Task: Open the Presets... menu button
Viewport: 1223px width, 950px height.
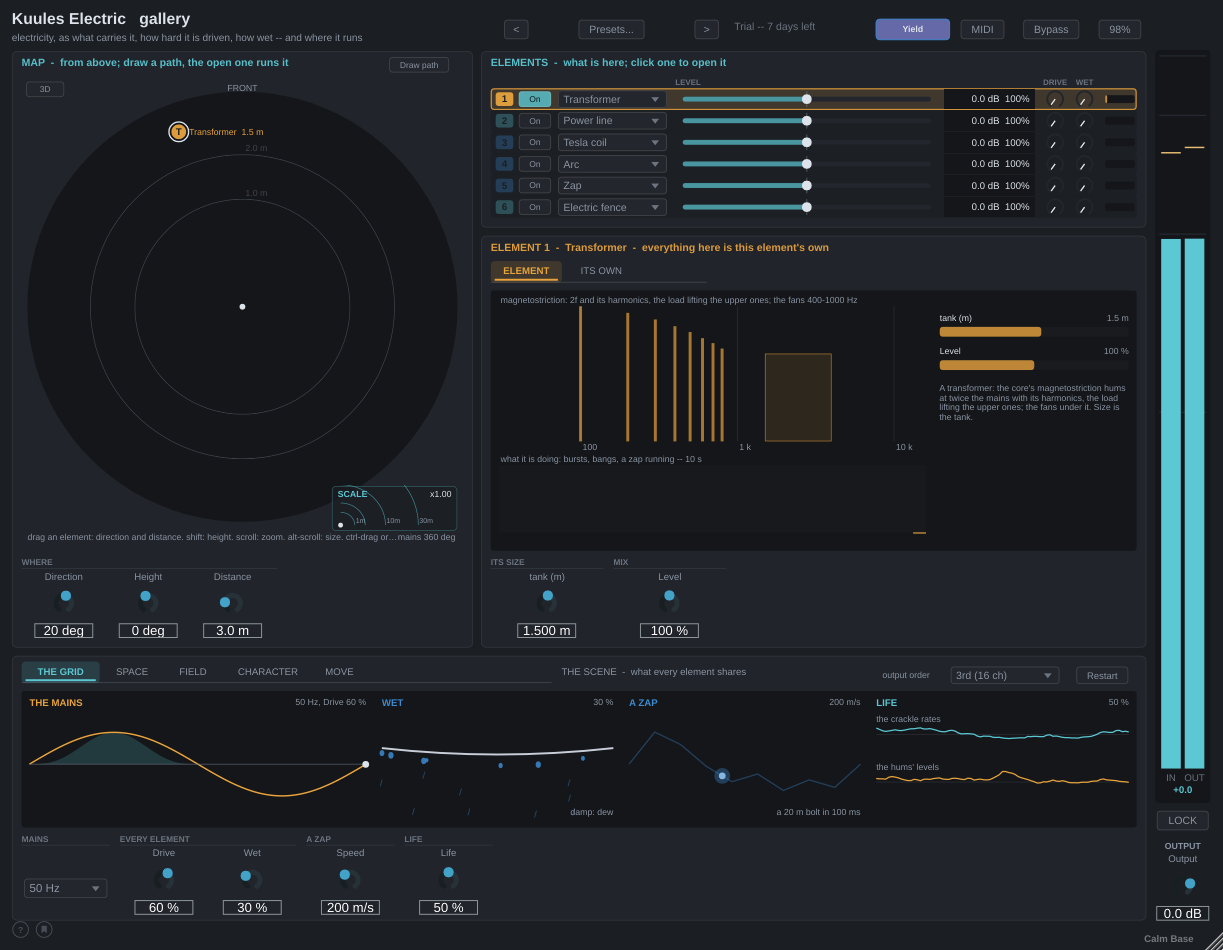Action: [x=611, y=29]
